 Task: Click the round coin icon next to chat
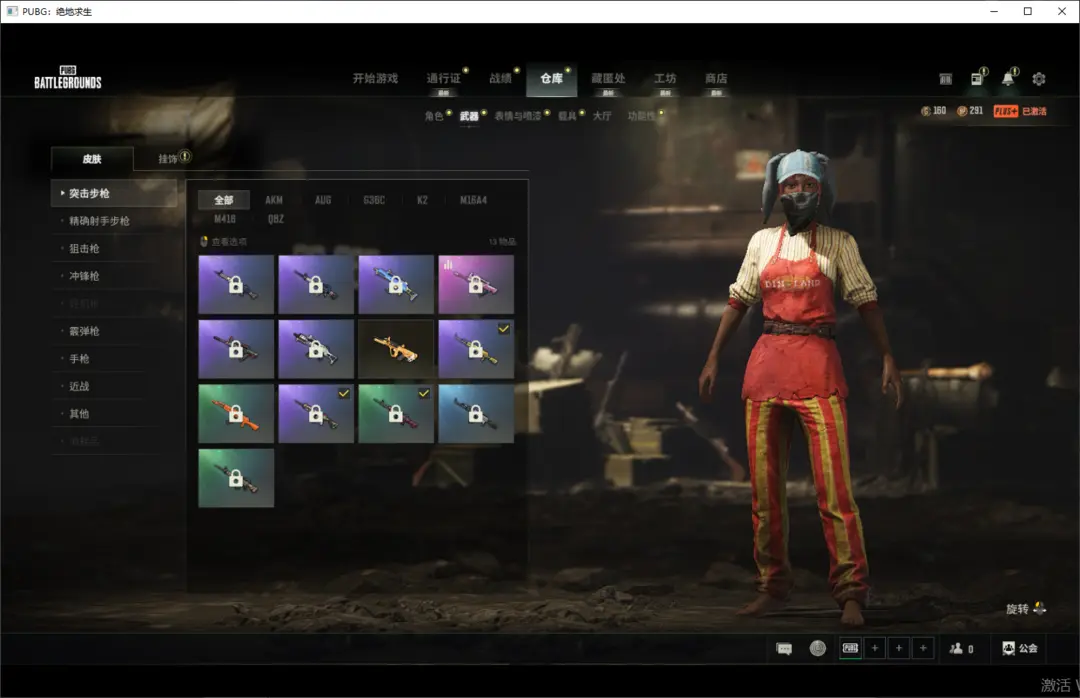coord(818,648)
